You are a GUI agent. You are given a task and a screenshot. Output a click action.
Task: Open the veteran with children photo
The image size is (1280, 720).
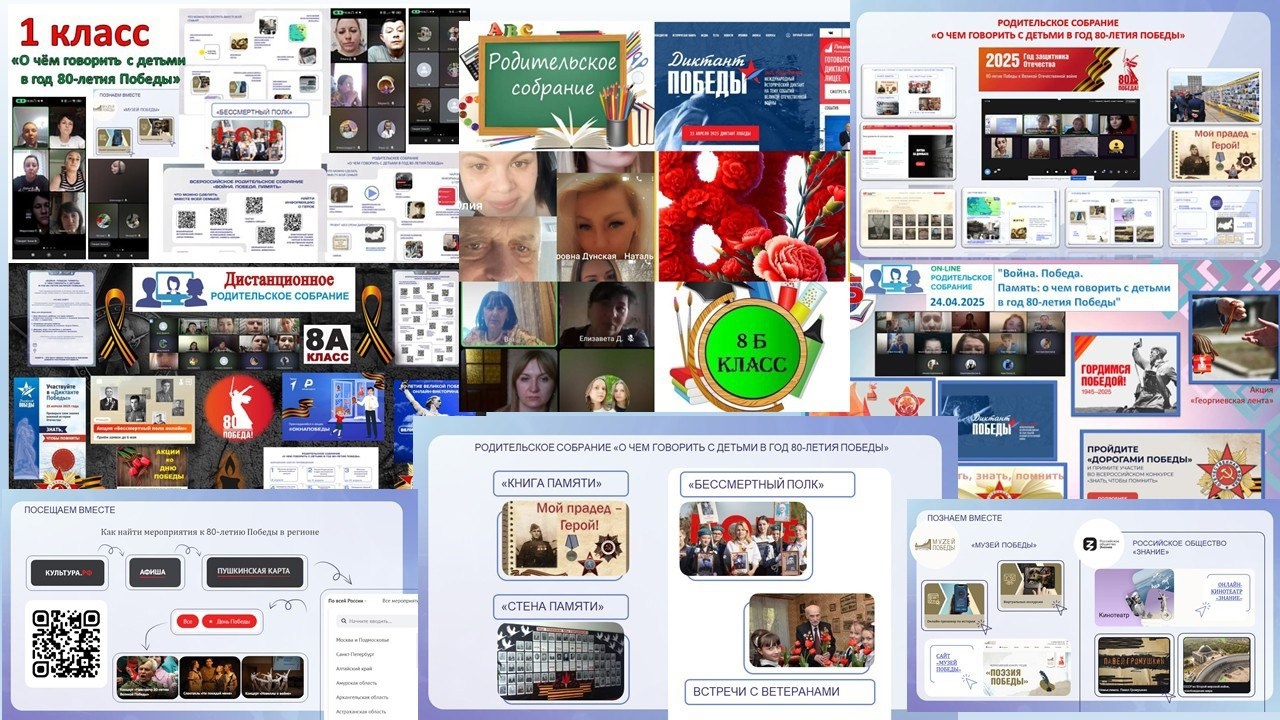click(x=811, y=631)
